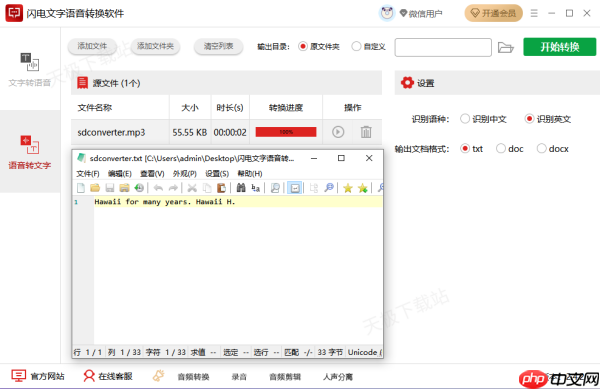Open the audio clipping tool link
The width and height of the screenshot is (600, 389).
(285, 377)
